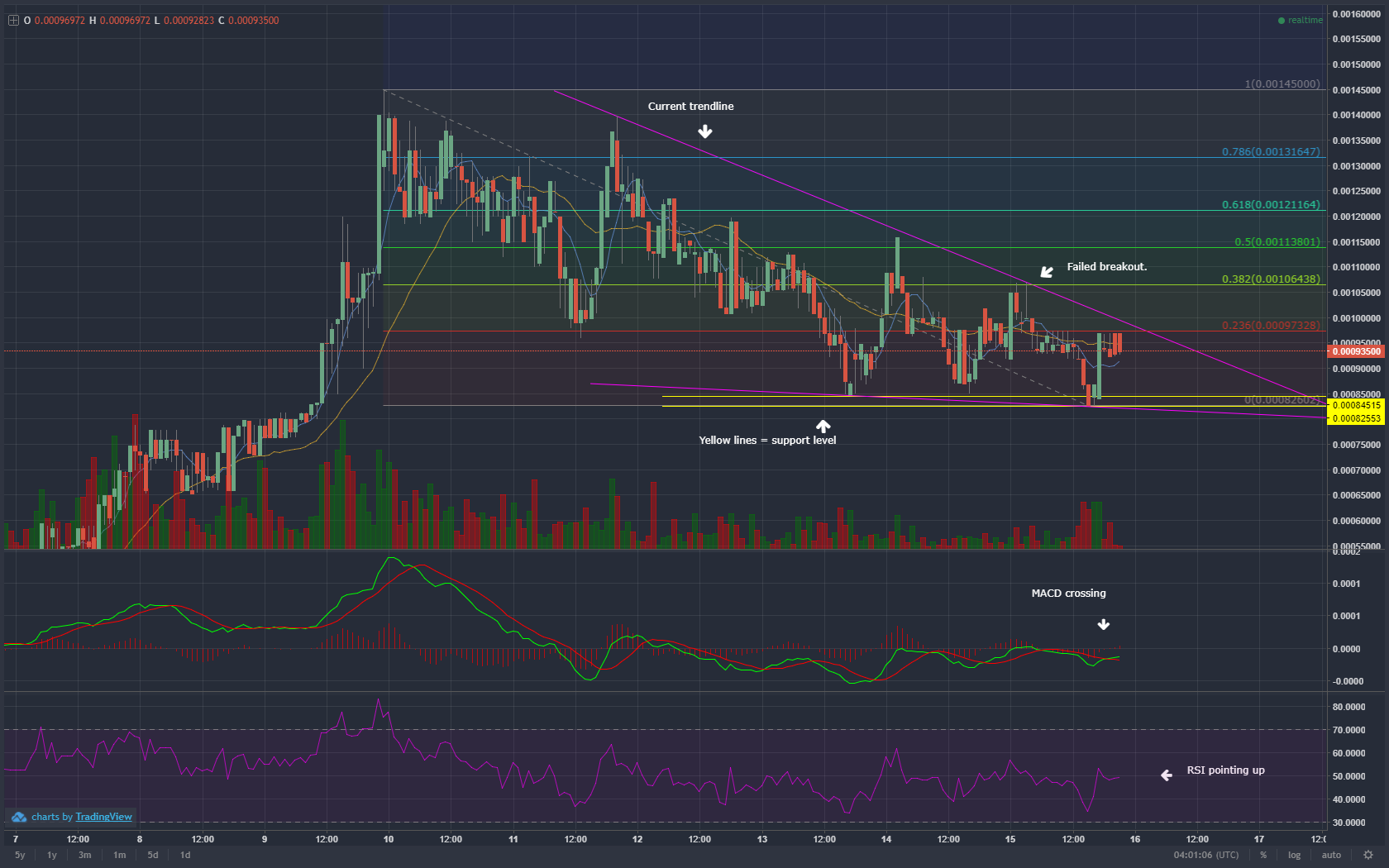Select the 'Current trendline' text annotation
Viewport: 1389px width, 868px height.
point(690,106)
